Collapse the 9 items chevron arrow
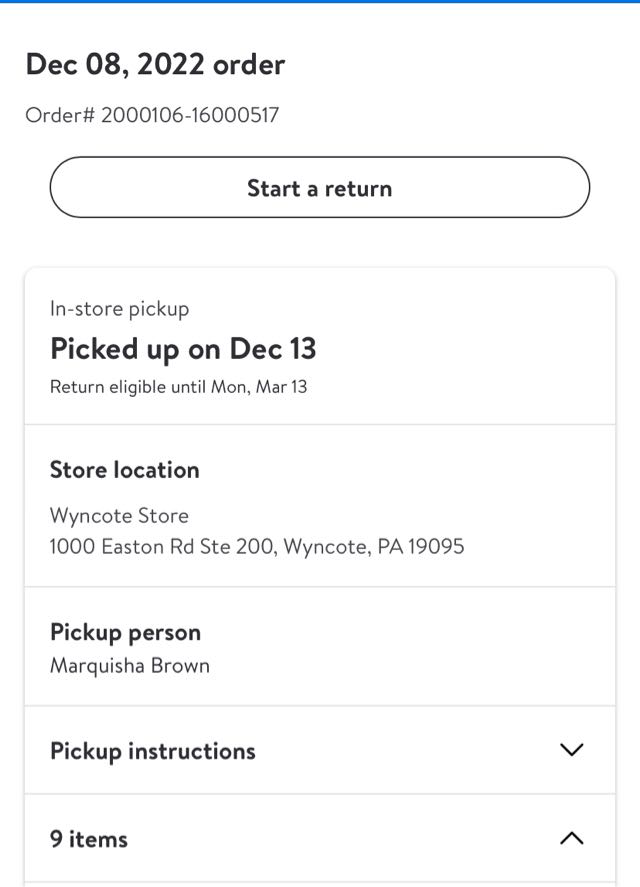 571,838
